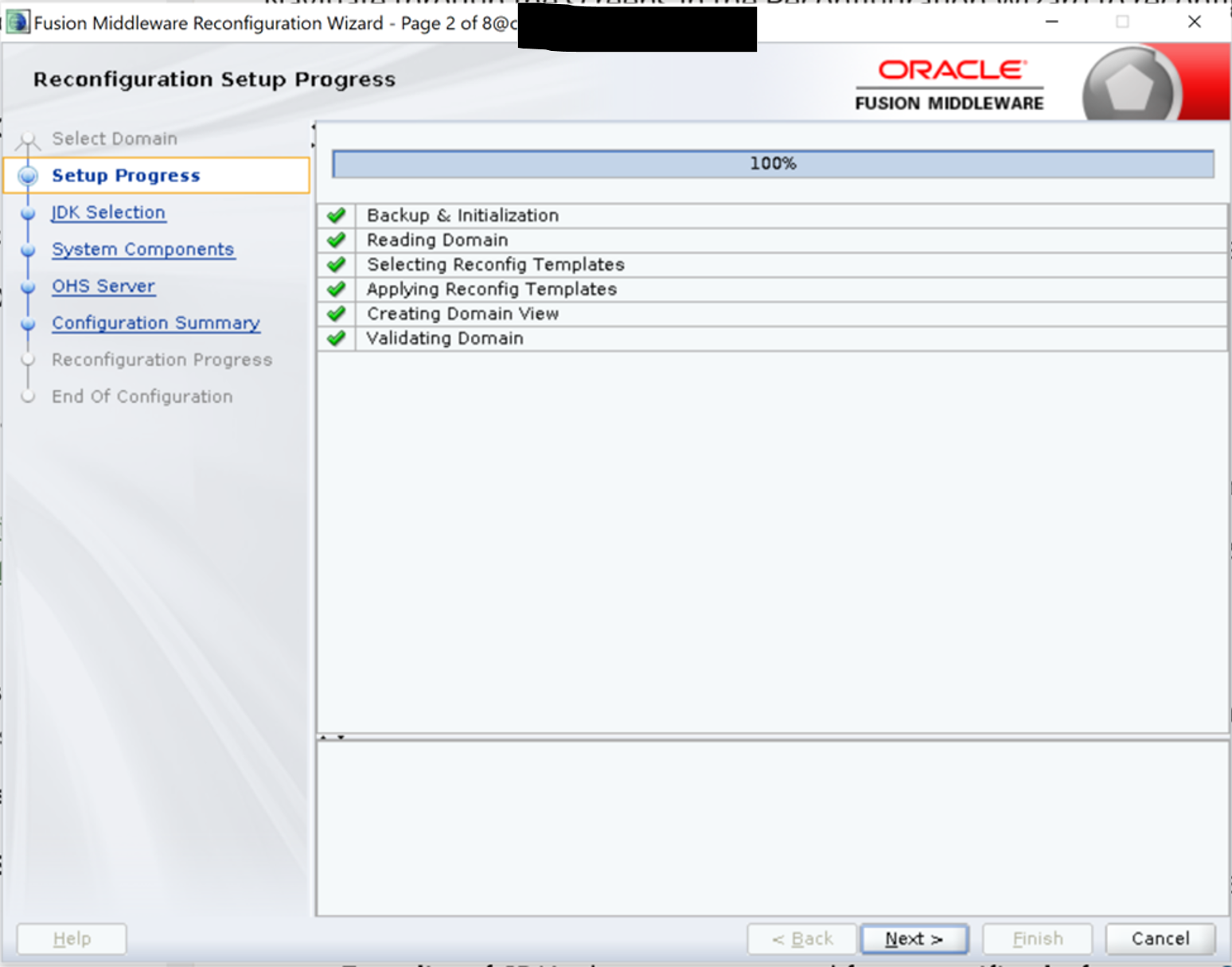This screenshot has height=967, width=1232.
Task: Click the green checkmark beside Creating Domain View
Action: click(x=337, y=314)
